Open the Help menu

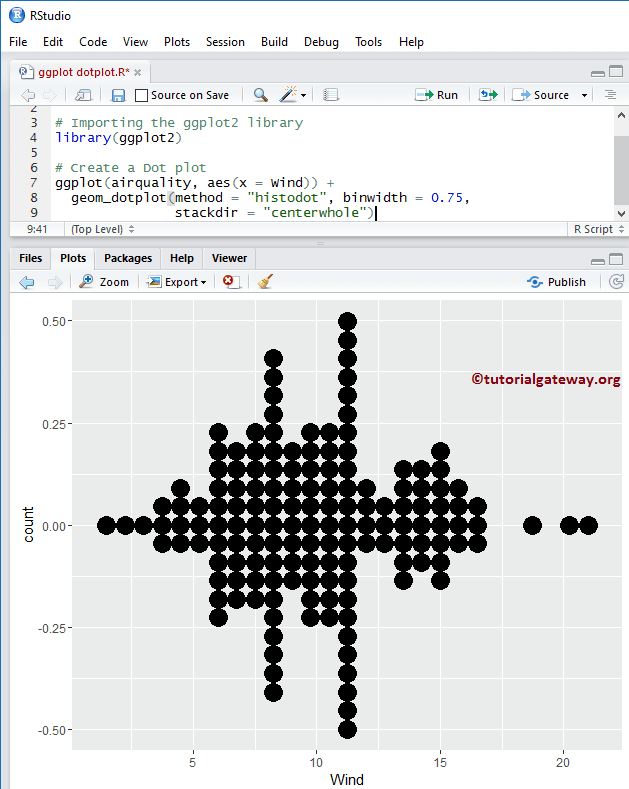[411, 42]
